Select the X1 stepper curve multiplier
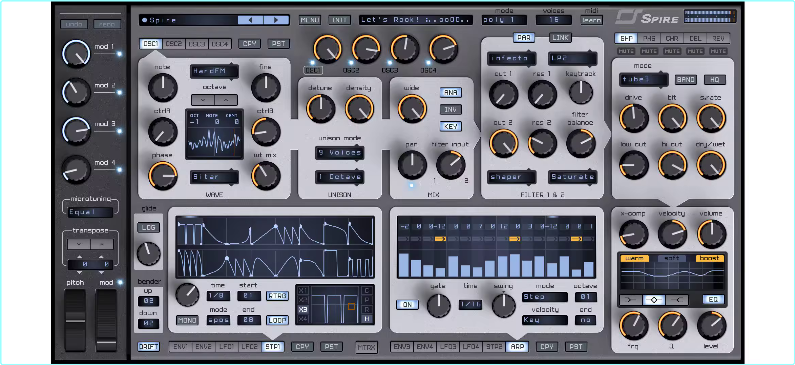Screen dimensions: 795x365 [x=303, y=290]
